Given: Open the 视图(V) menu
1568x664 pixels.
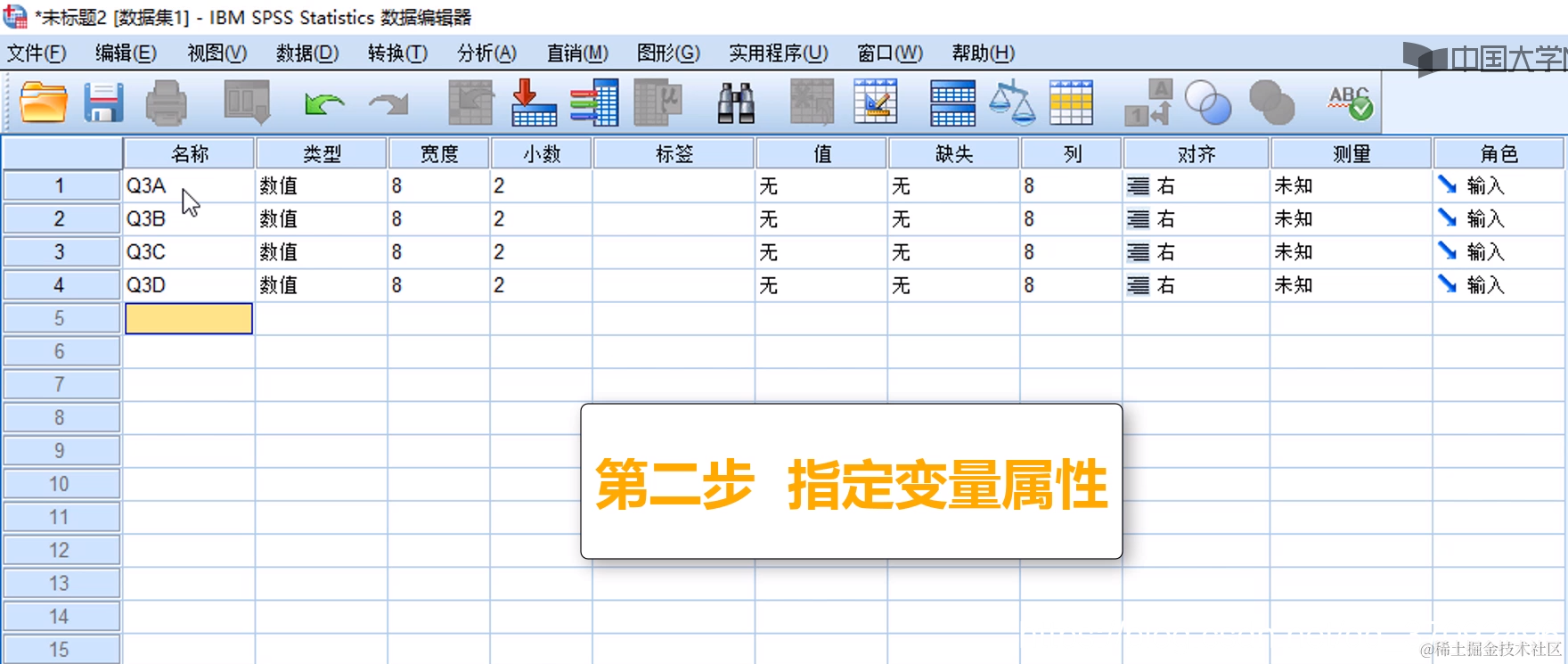Looking at the screenshot, I should tap(216, 53).
